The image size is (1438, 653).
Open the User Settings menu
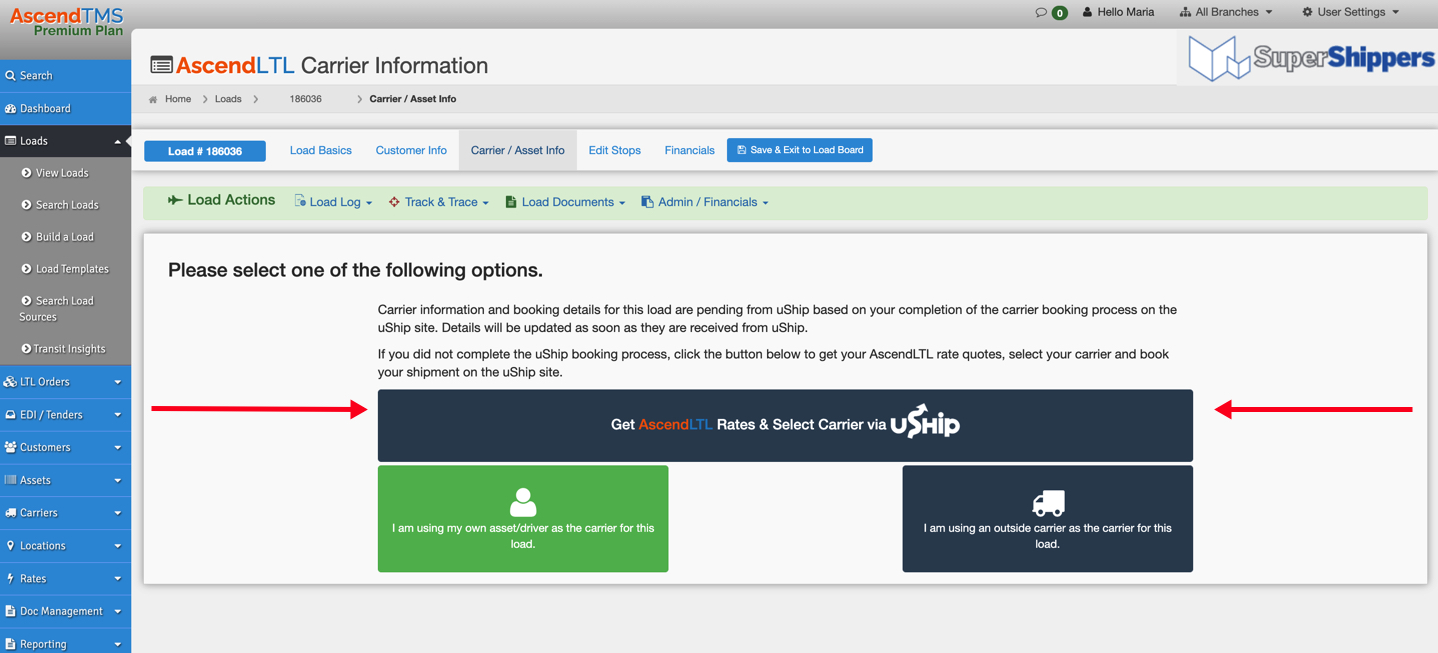[1350, 12]
